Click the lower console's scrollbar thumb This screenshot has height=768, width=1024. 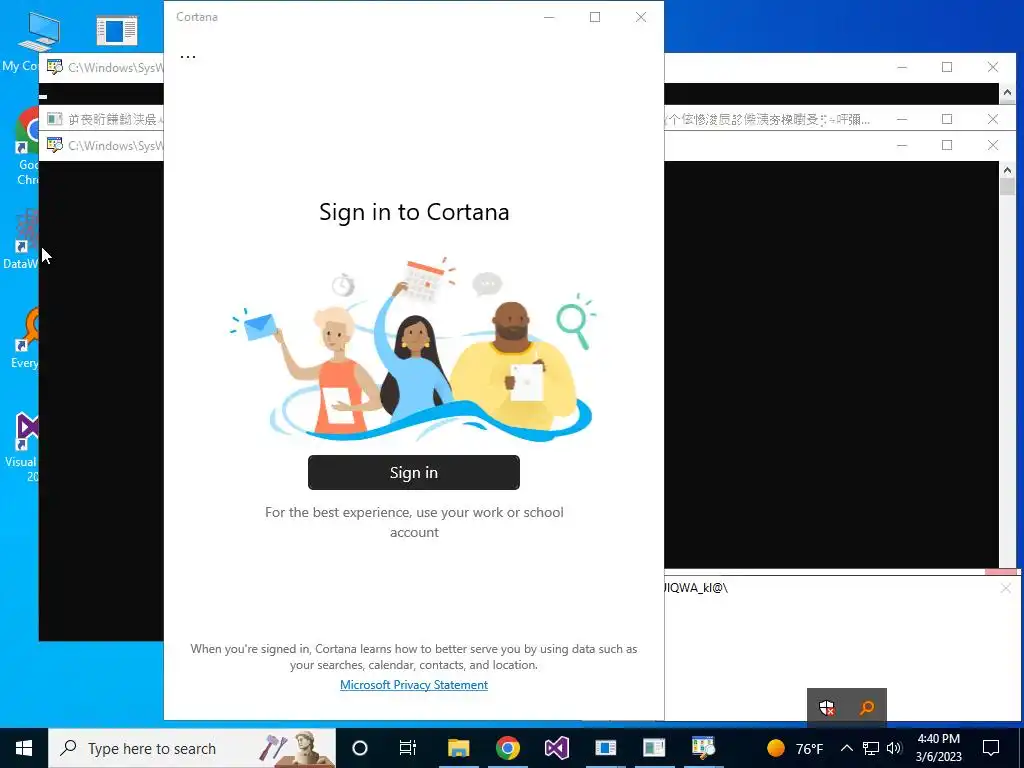1007,187
